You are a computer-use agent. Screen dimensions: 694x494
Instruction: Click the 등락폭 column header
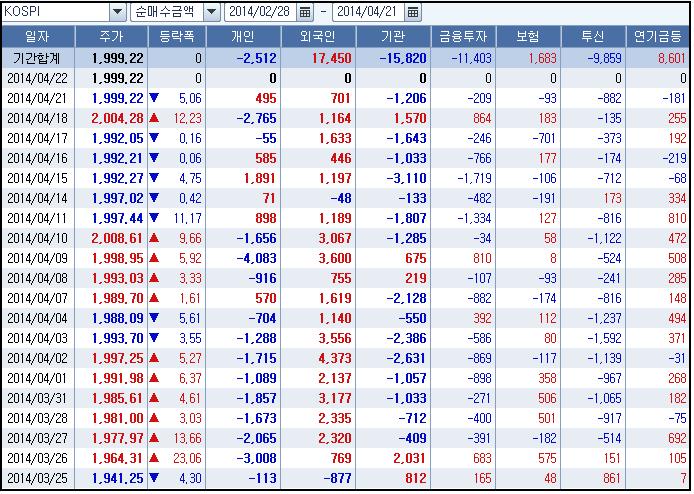(x=177, y=36)
